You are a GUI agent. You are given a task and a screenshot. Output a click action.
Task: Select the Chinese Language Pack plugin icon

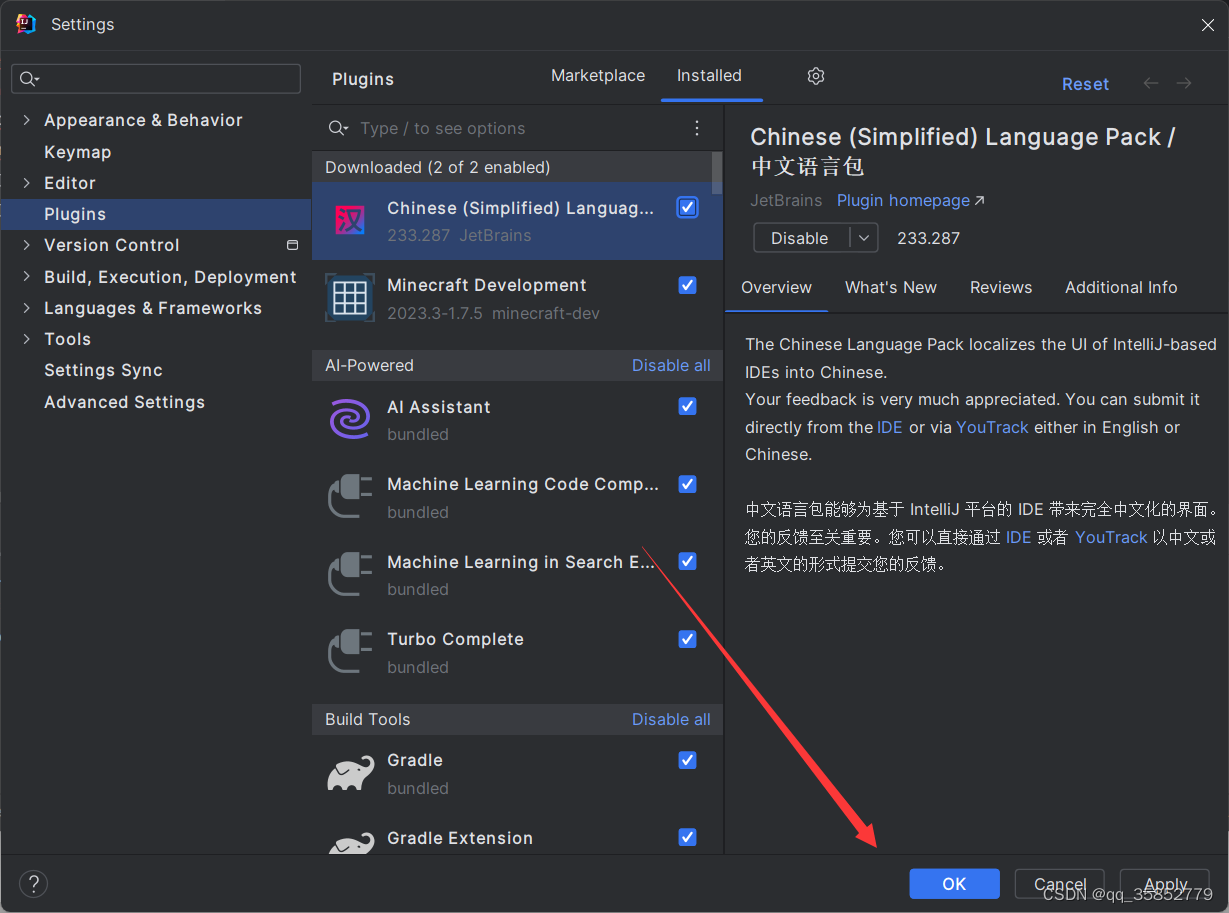(350, 220)
